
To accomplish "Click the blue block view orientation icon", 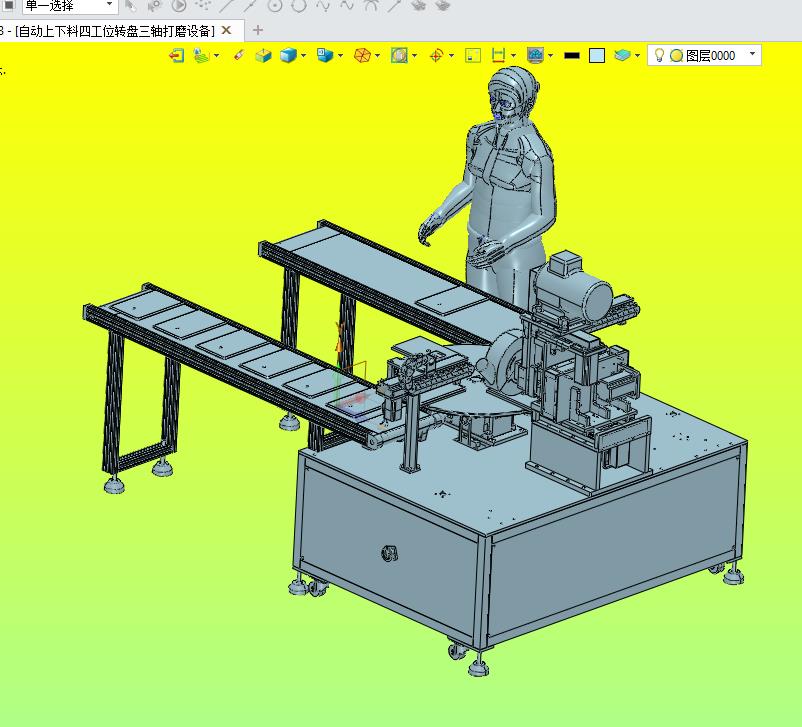I will pos(325,55).
